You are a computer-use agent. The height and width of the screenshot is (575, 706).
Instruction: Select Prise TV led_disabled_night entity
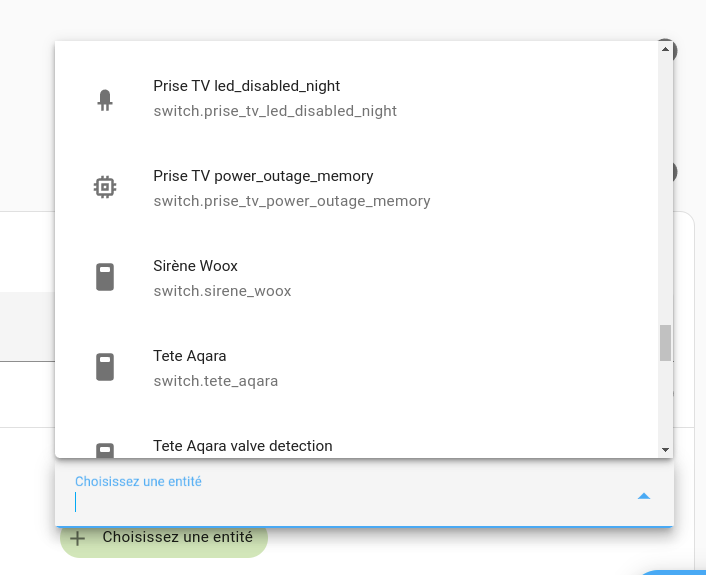pyautogui.click(x=357, y=98)
